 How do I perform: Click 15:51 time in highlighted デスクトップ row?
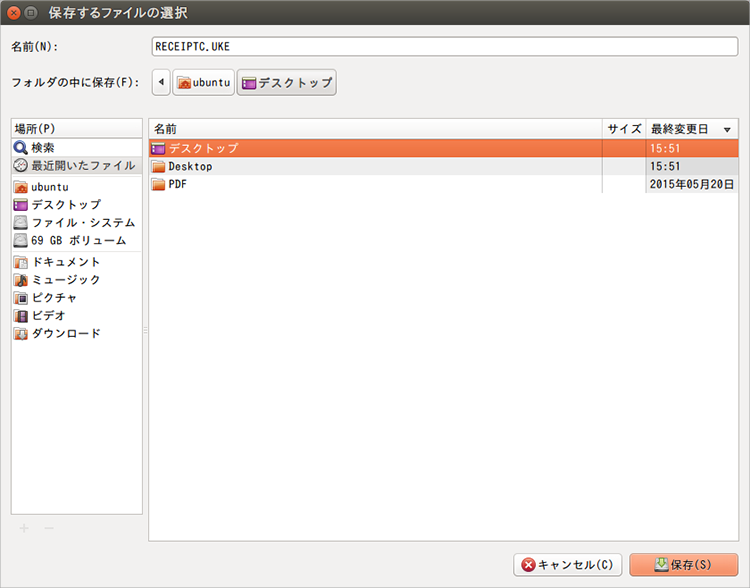click(x=665, y=149)
